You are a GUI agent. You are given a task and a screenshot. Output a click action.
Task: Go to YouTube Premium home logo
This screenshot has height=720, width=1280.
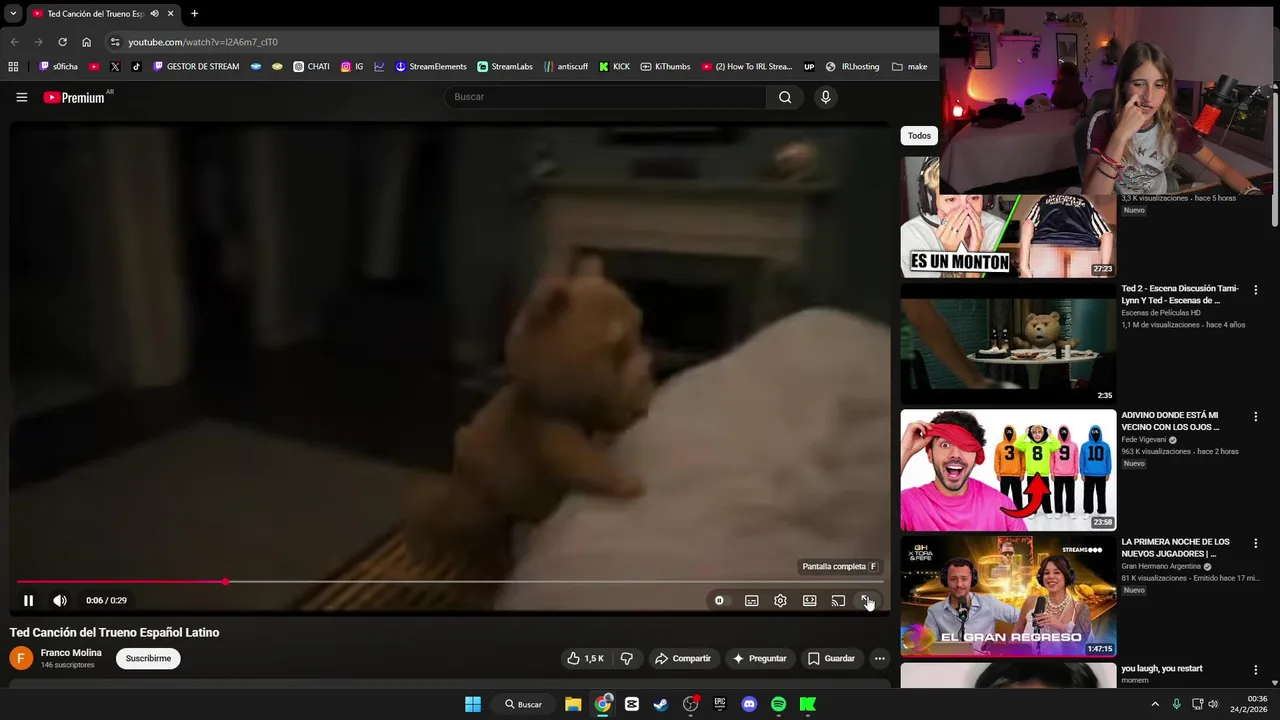(x=74, y=97)
